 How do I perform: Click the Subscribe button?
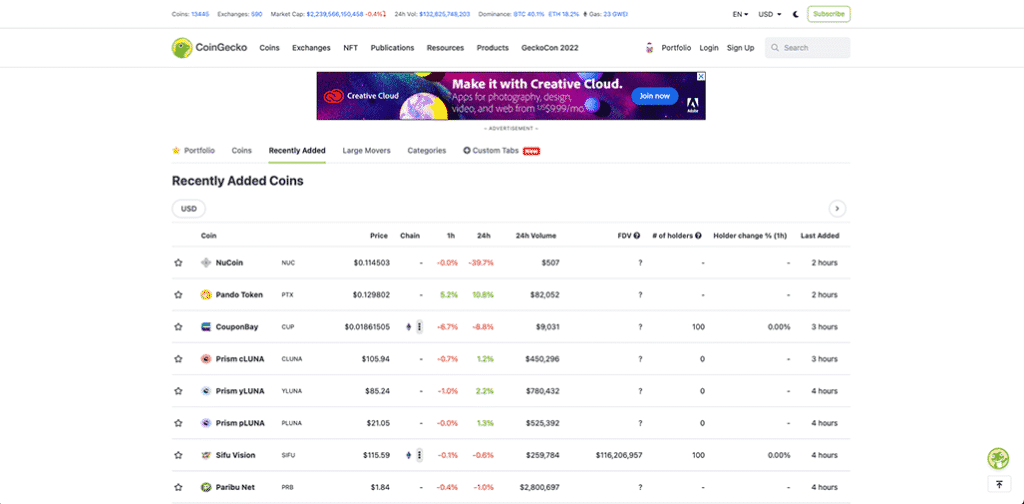point(829,14)
